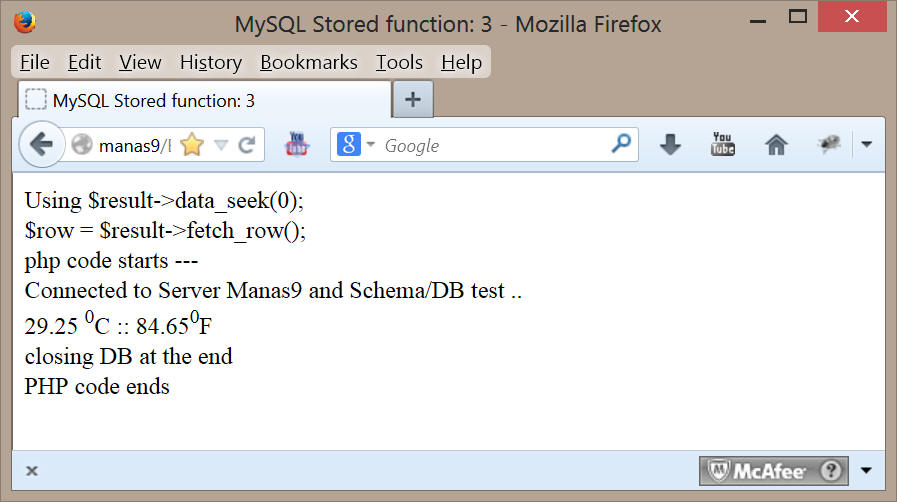Screen dimensions: 897x502
Task: Click into the Google search field
Action: point(493,145)
